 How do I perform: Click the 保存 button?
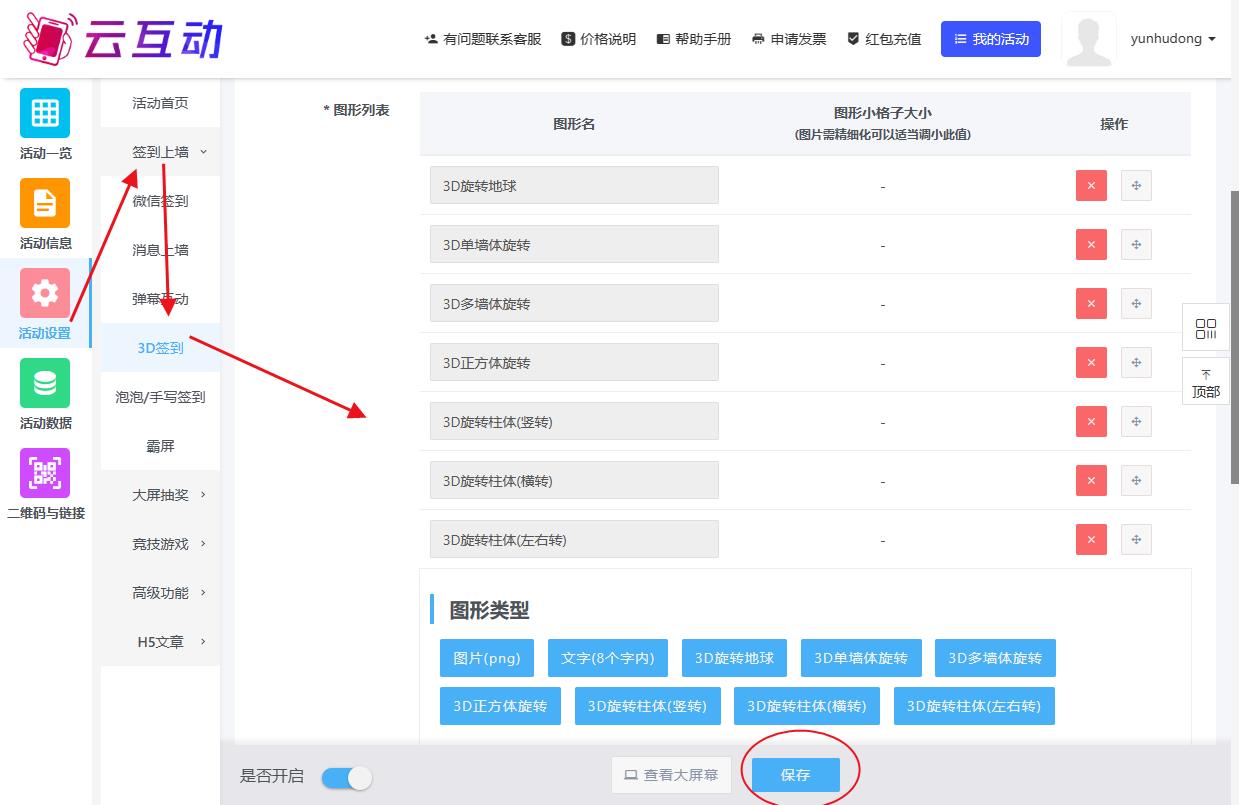pos(795,775)
